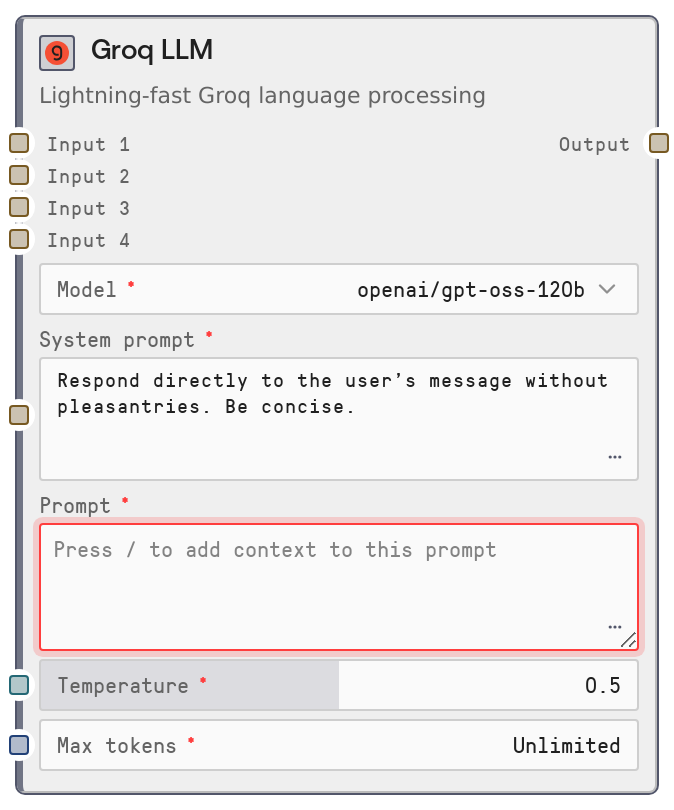Click the Input 3 connector port

(x=19, y=207)
